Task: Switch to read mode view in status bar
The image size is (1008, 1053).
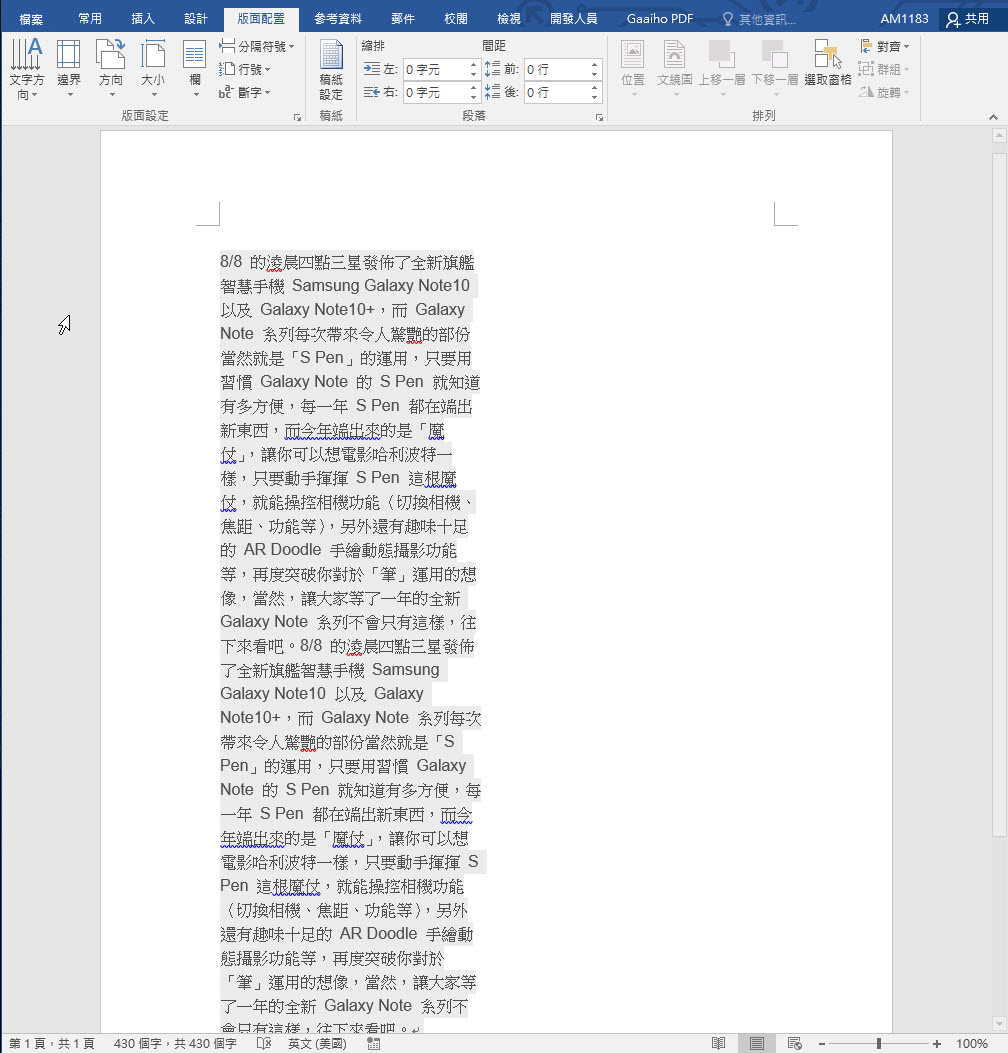Action: 718,1043
